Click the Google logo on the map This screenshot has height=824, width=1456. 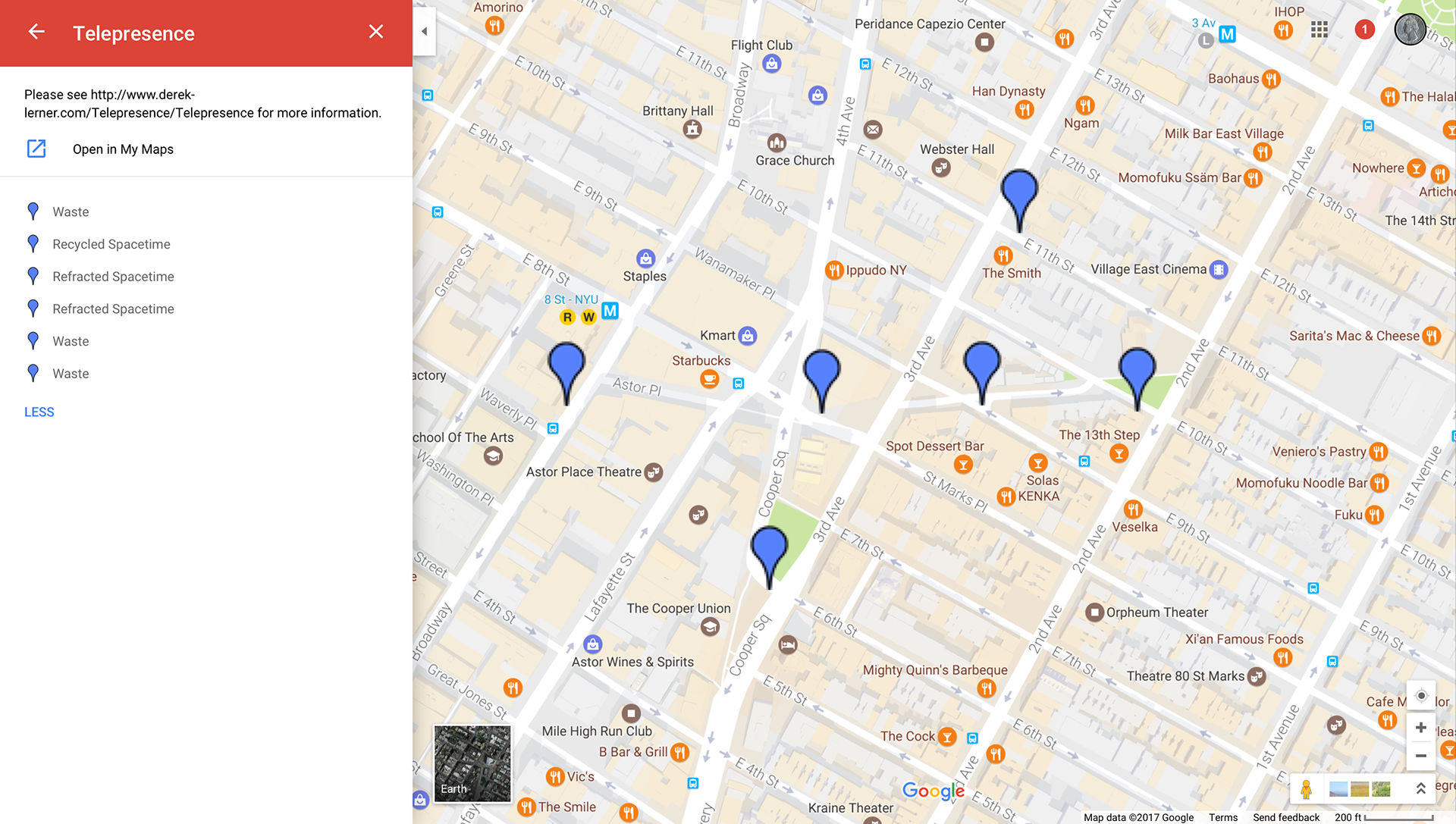pyautogui.click(x=934, y=791)
